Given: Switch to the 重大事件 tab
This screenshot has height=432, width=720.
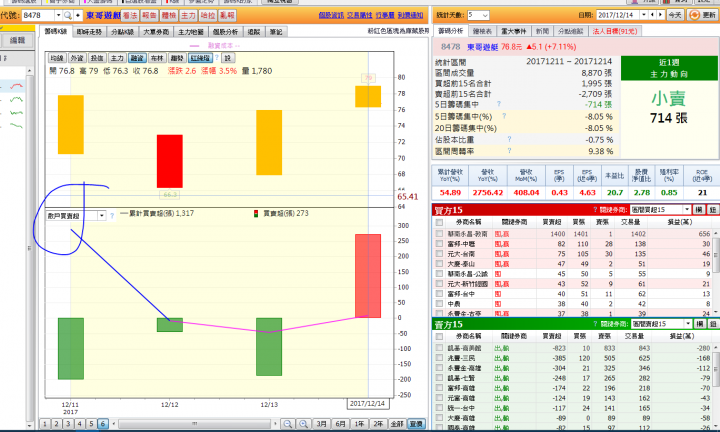Looking at the screenshot, I should point(513,31).
